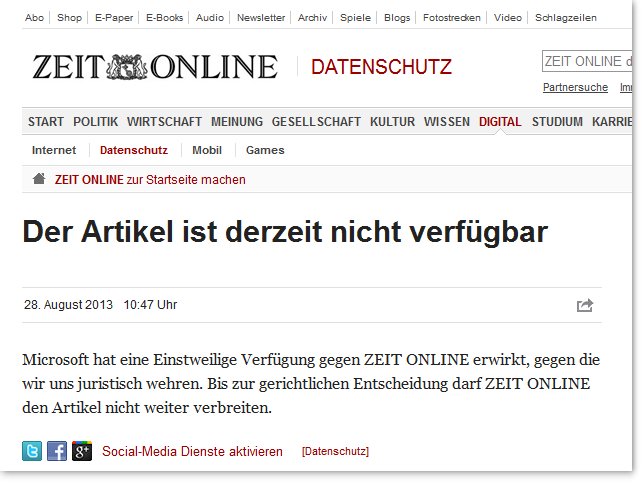Screen dimensions: 643x482
Task: Click the Twitter share icon
Action: pos(32,451)
